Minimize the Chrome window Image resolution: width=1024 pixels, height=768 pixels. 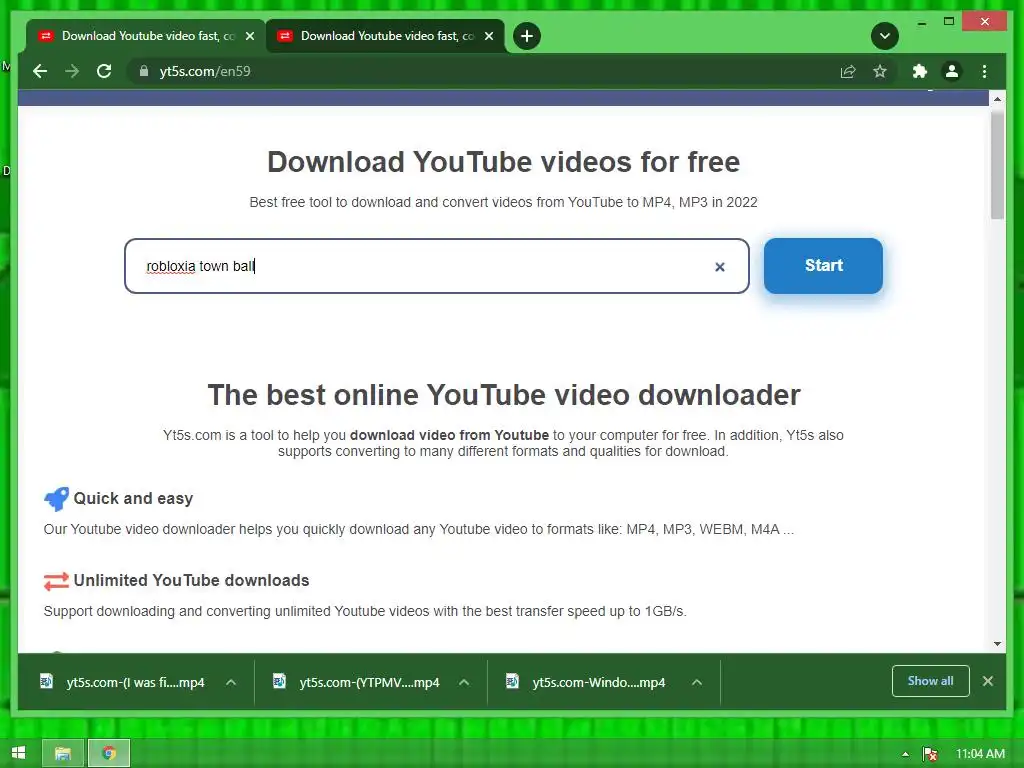tap(921, 22)
